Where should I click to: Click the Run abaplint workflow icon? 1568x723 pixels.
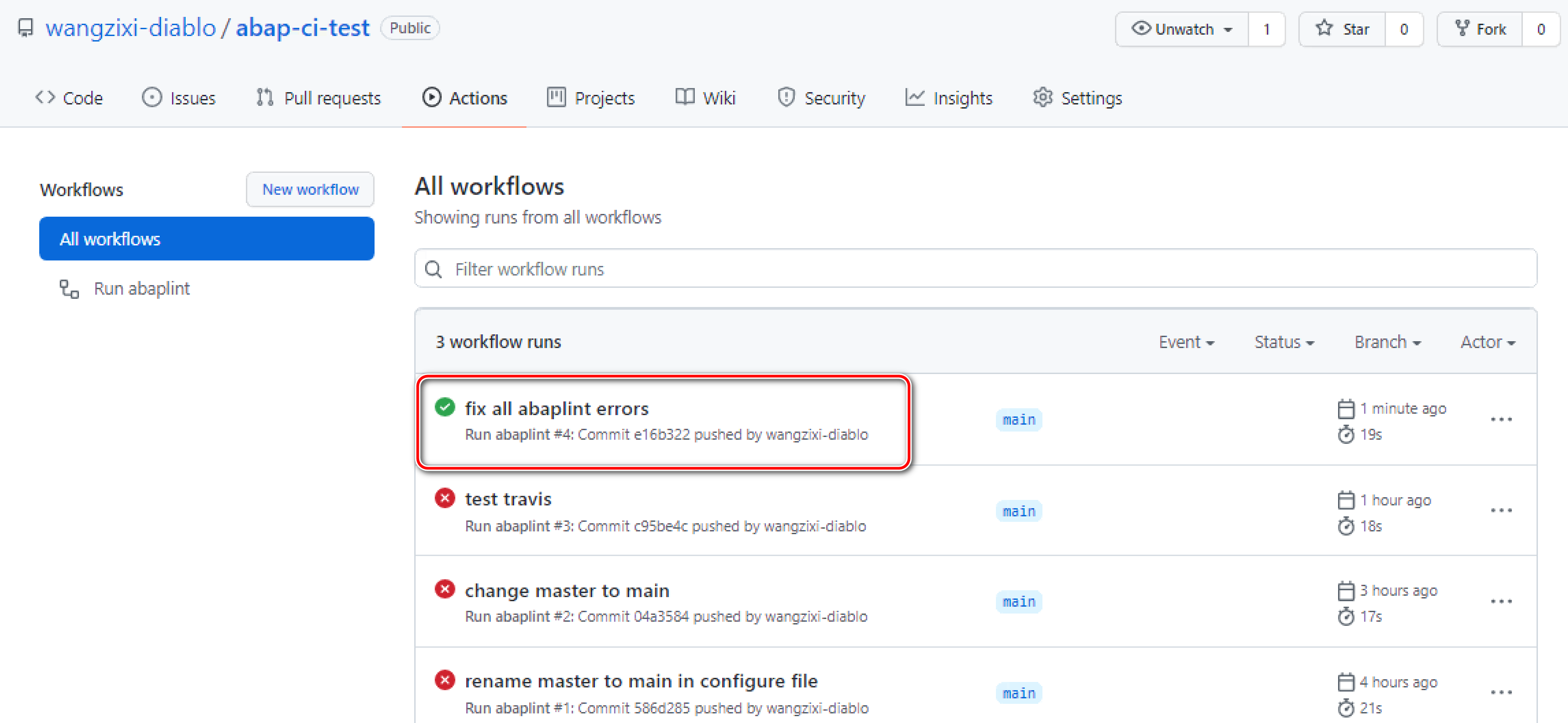(x=69, y=288)
